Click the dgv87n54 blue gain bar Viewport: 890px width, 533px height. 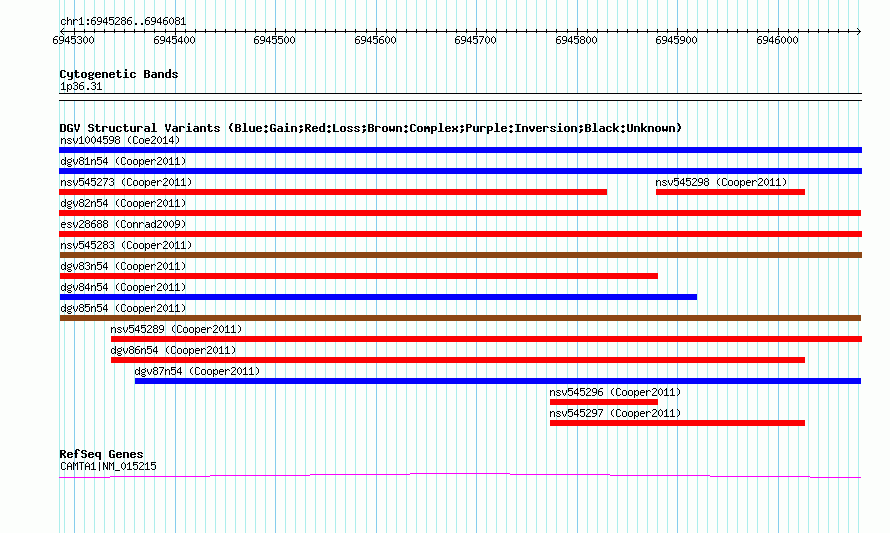coord(498,381)
